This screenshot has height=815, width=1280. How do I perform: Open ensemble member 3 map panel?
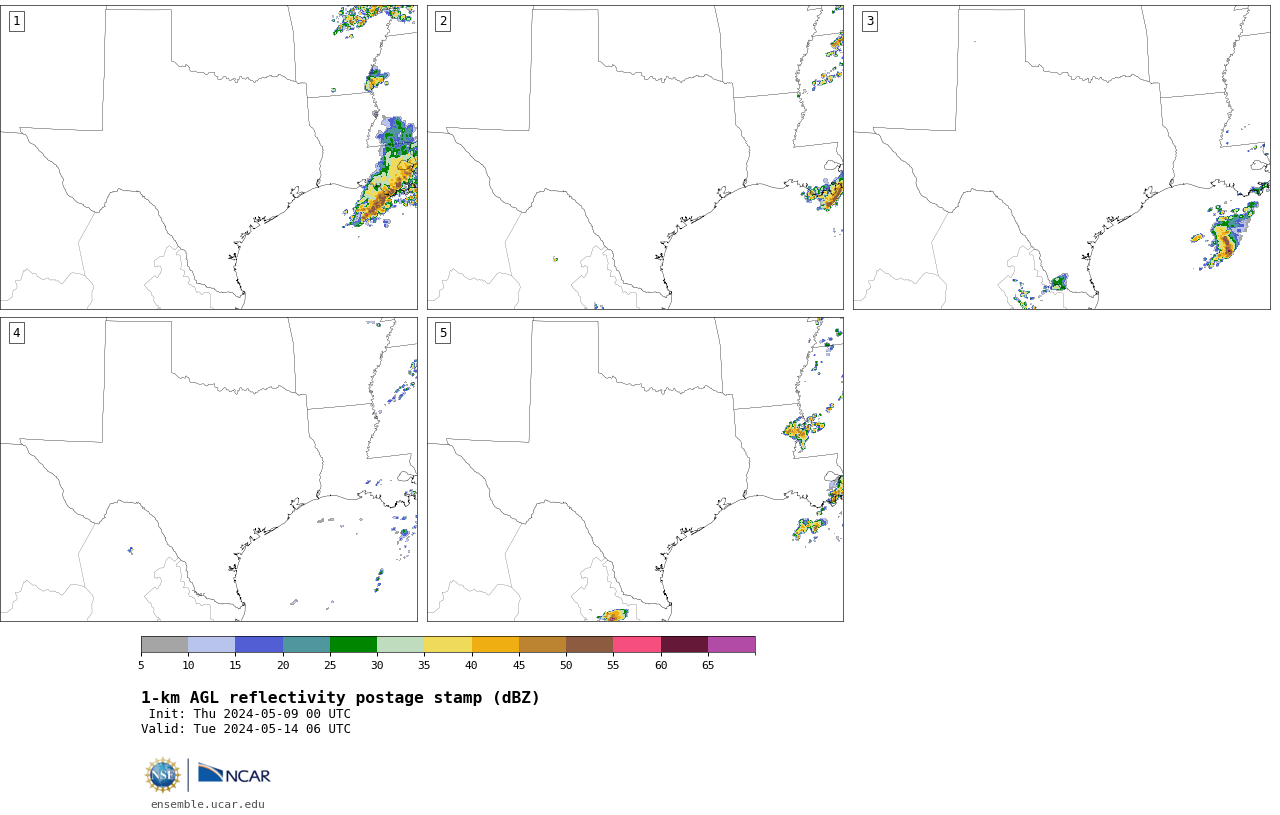tap(1061, 157)
